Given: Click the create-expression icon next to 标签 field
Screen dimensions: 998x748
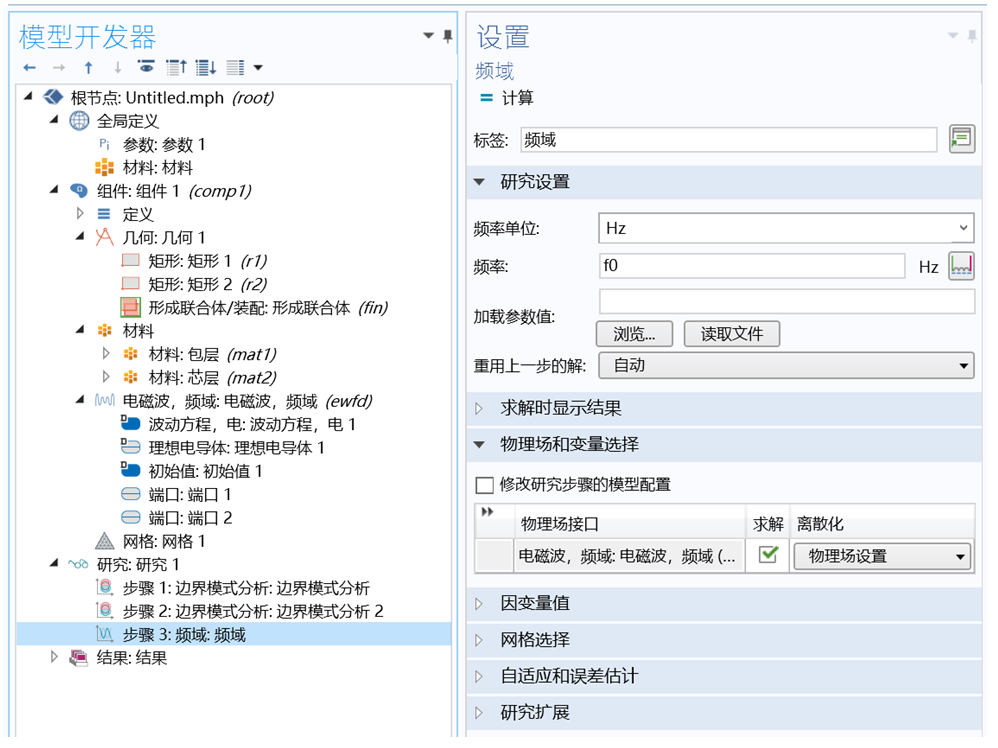Looking at the screenshot, I should coord(961,139).
